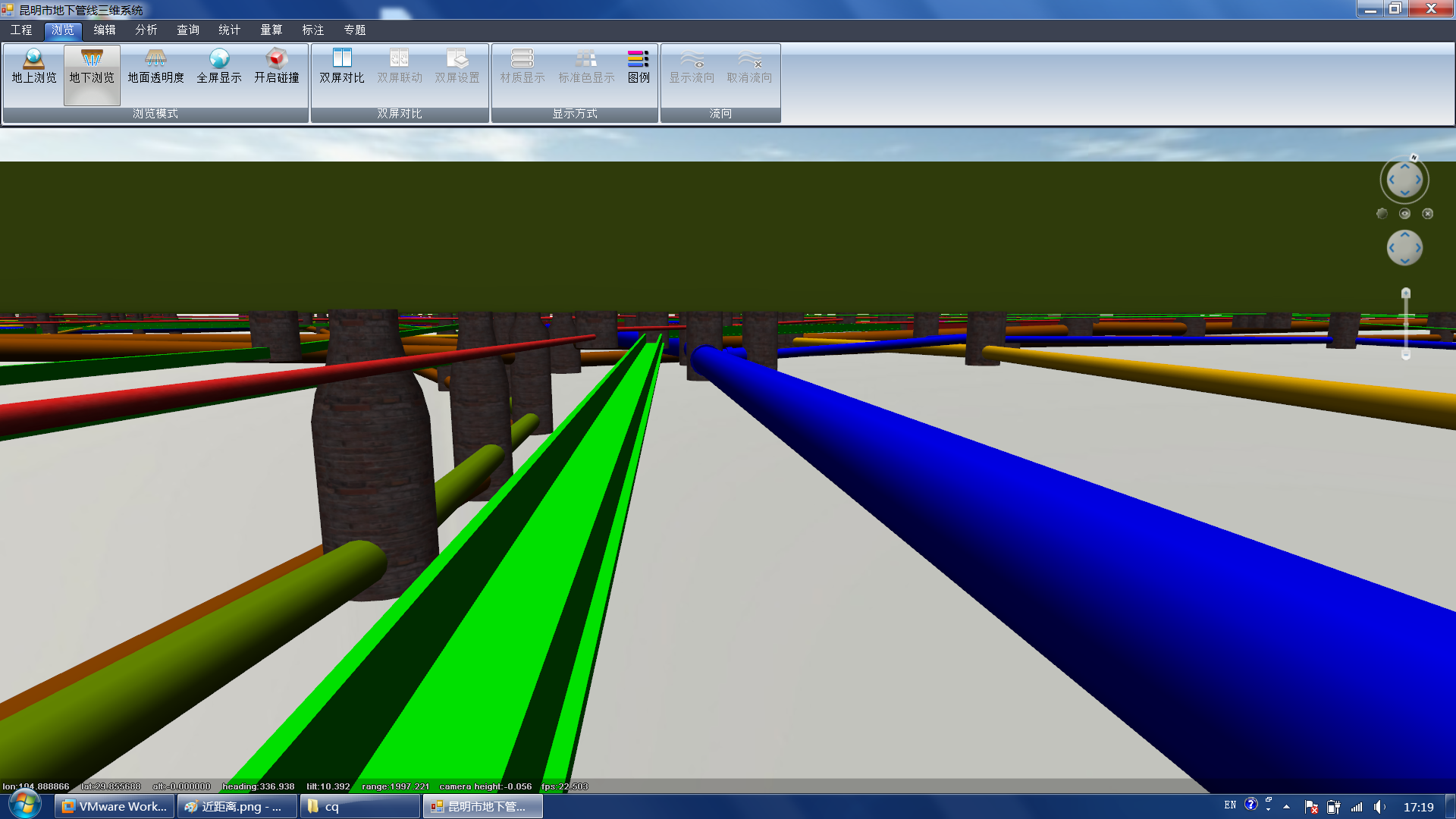Select the 地下浏览 underground browse mode

click(92, 67)
